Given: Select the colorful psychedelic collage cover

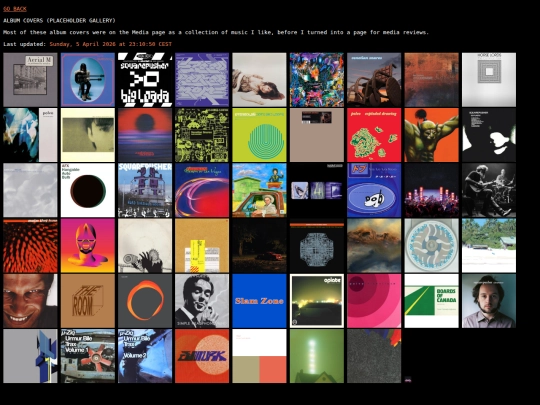Looking at the screenshot, I should (x=317, y=80).
